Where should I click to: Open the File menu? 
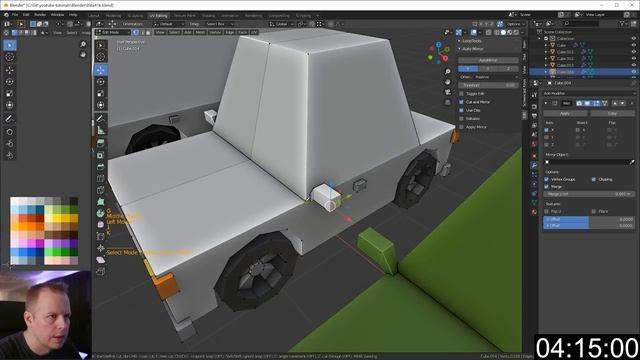click(x=15, y=15)
